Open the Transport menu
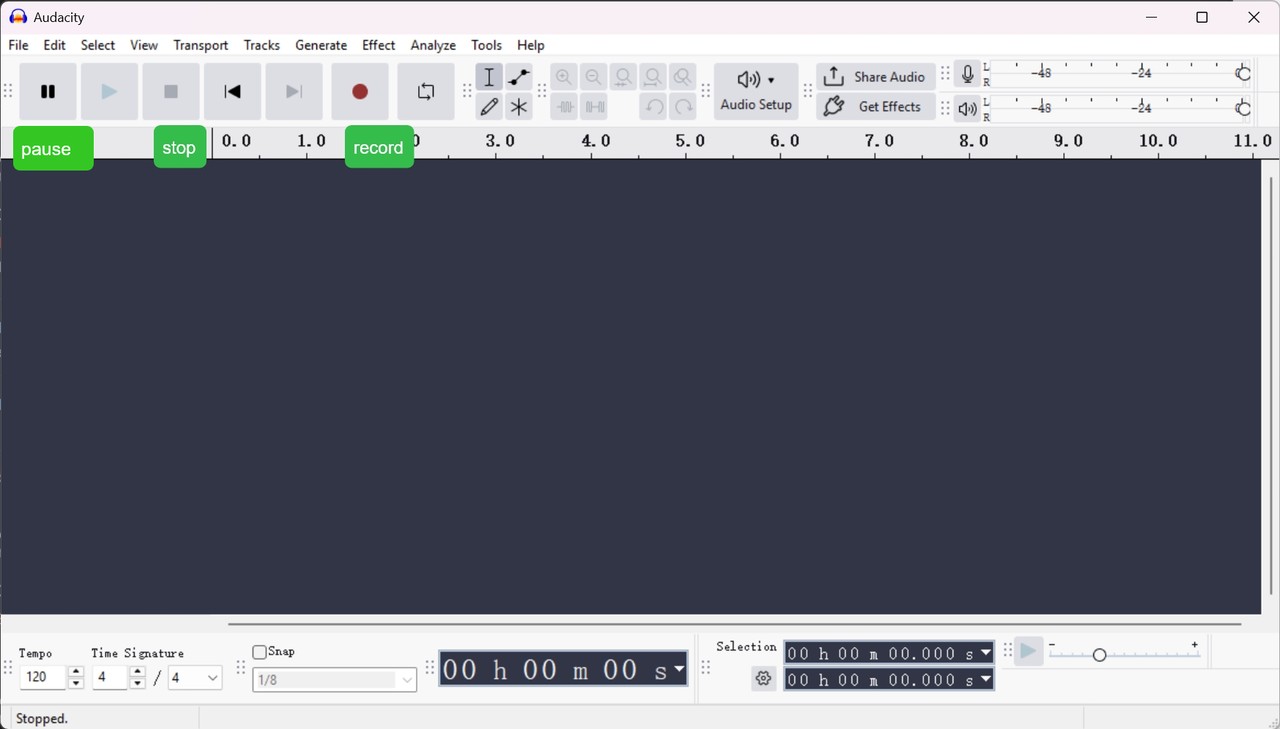Screen dimensions: 1280x729 coord(200,45)
